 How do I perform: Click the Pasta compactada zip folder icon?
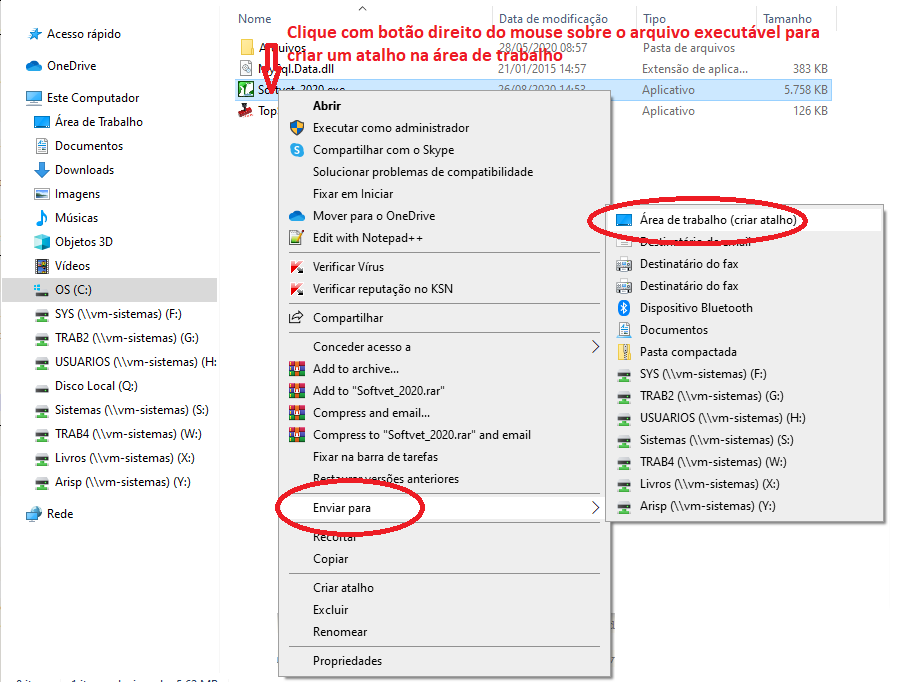pos(623,352)
